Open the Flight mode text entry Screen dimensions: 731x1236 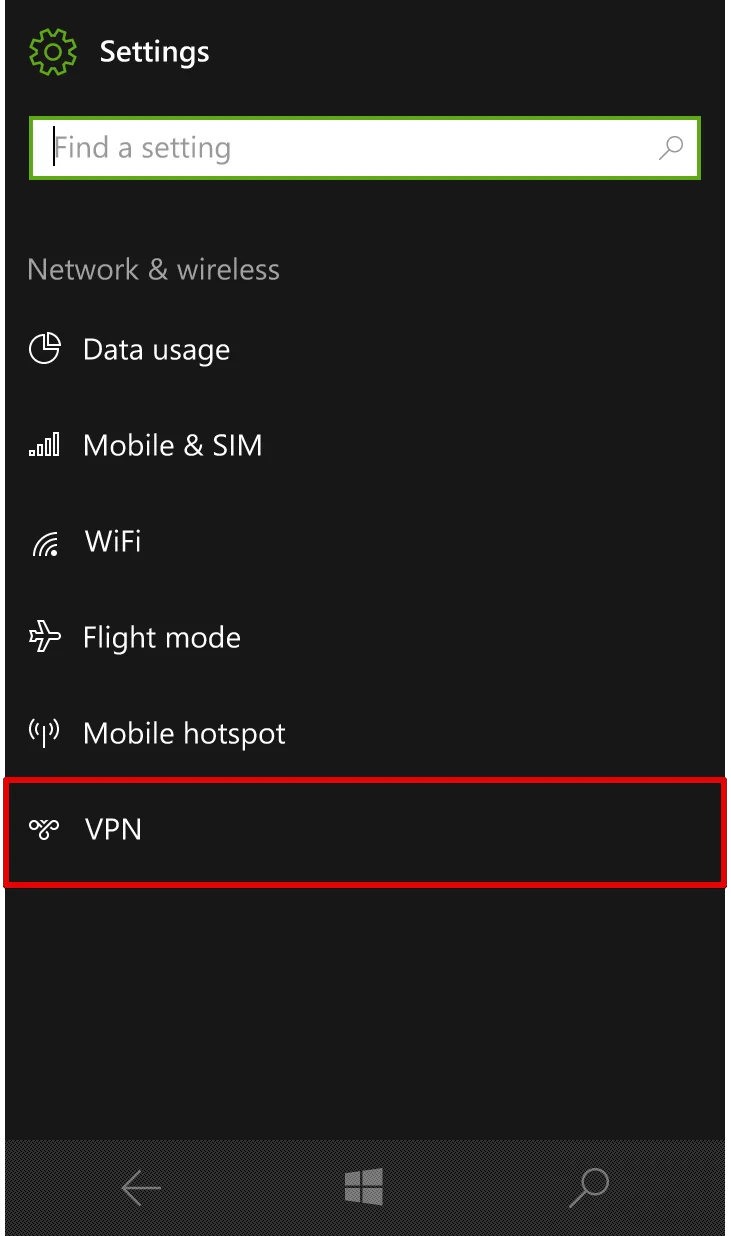pyautogui.click(x=161, y=638)
